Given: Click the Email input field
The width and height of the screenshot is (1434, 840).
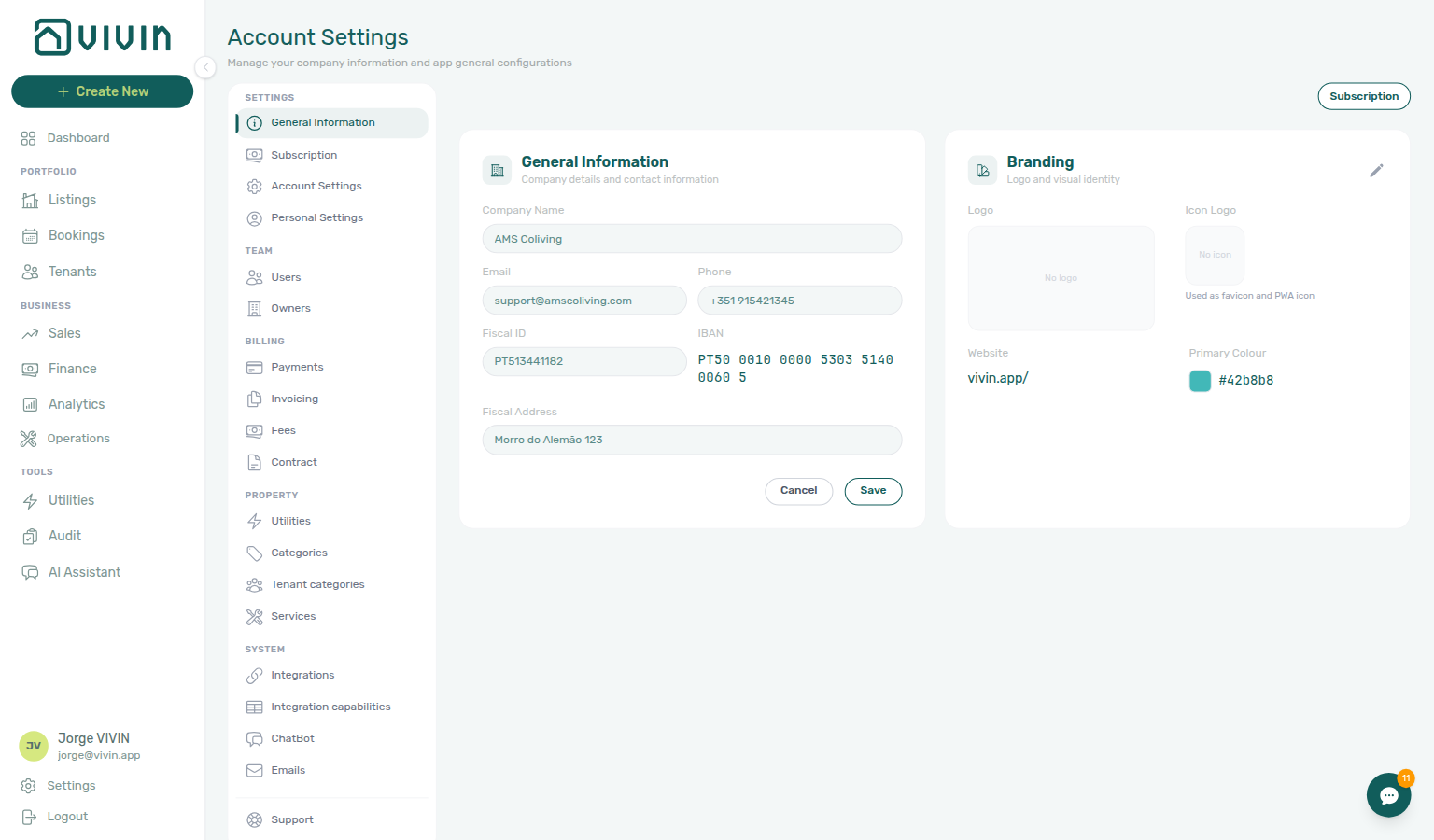Looking at the screenshot, I should point(584,301).
